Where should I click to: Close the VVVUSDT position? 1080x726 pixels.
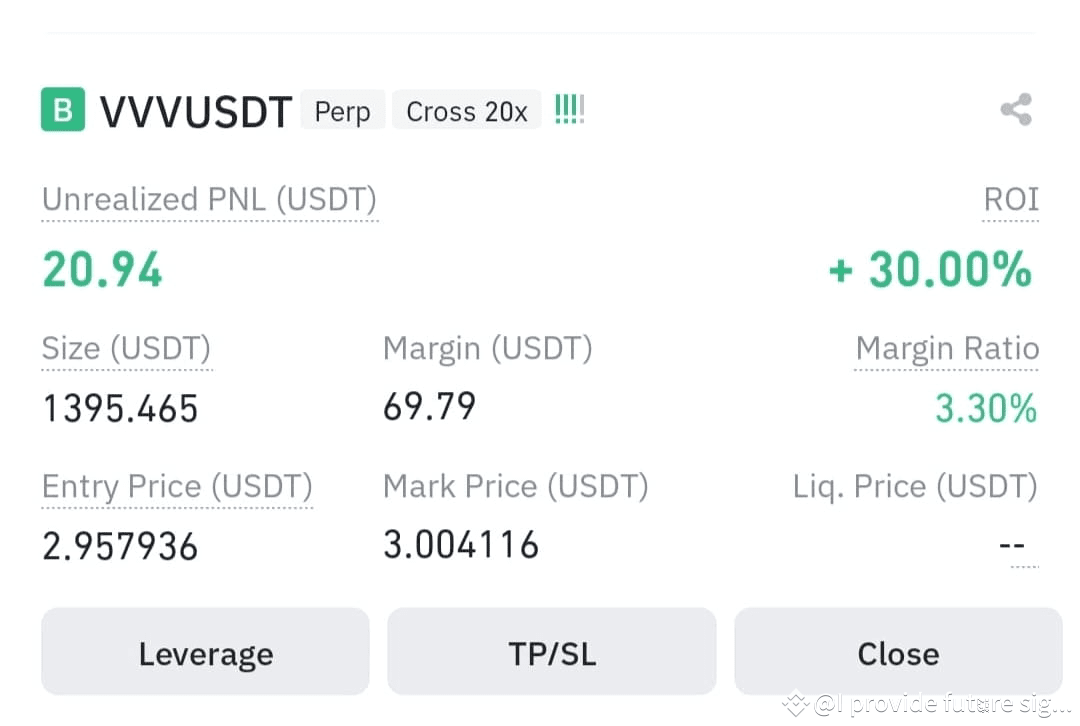pyautogui.click(x=898, y=652)
